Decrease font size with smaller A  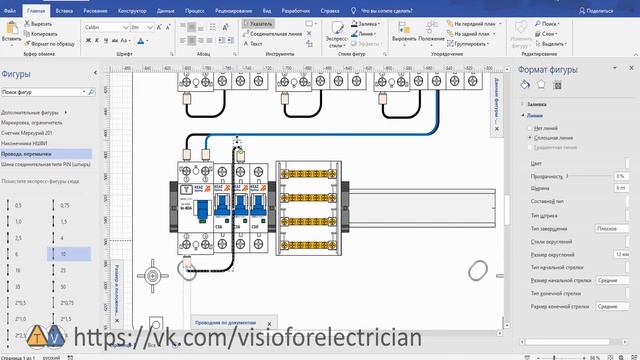pos(168,27)
